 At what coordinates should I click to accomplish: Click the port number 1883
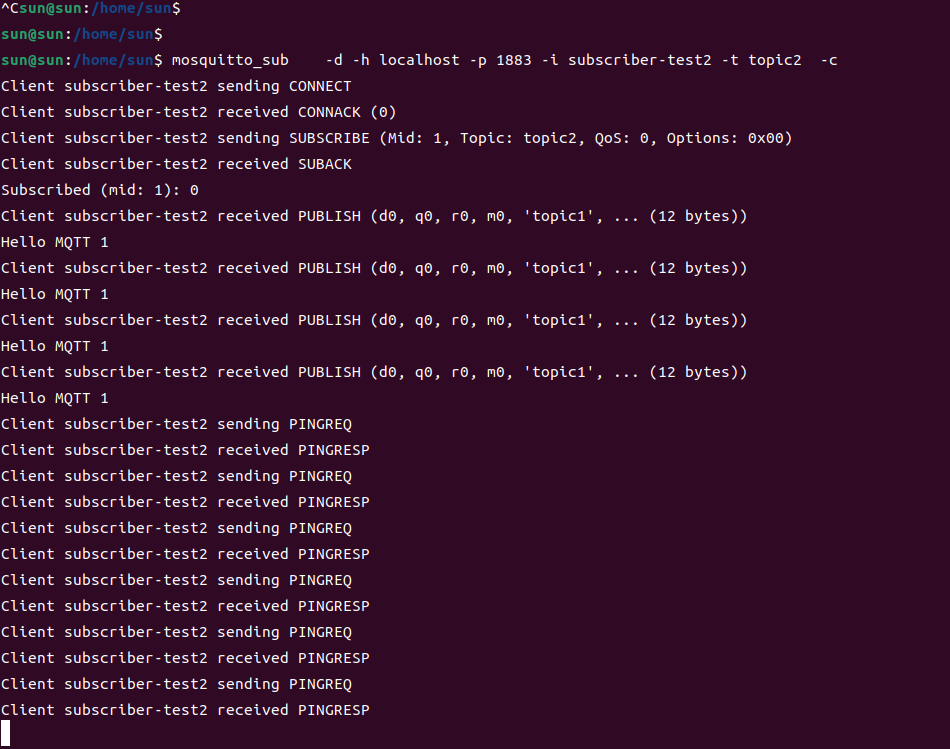click(x=514, y=61)
